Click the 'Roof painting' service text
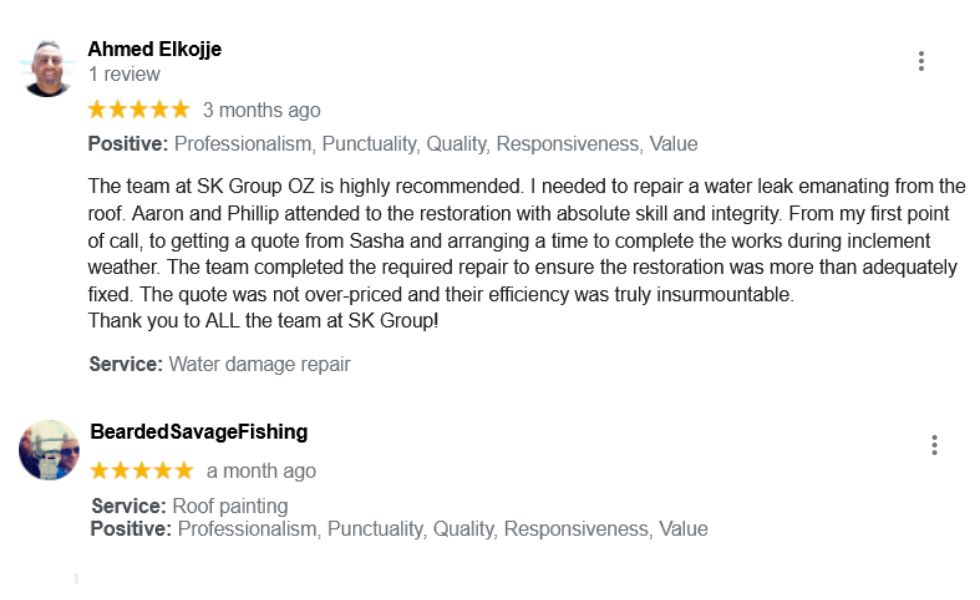 click(230, 506)
